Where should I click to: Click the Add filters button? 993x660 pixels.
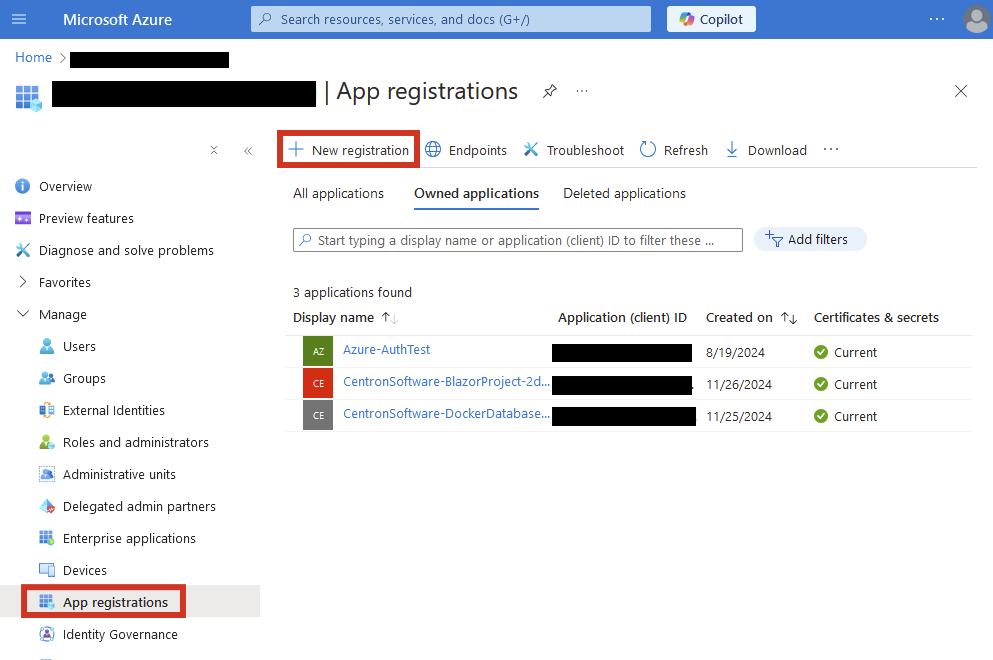click(809, 239)
